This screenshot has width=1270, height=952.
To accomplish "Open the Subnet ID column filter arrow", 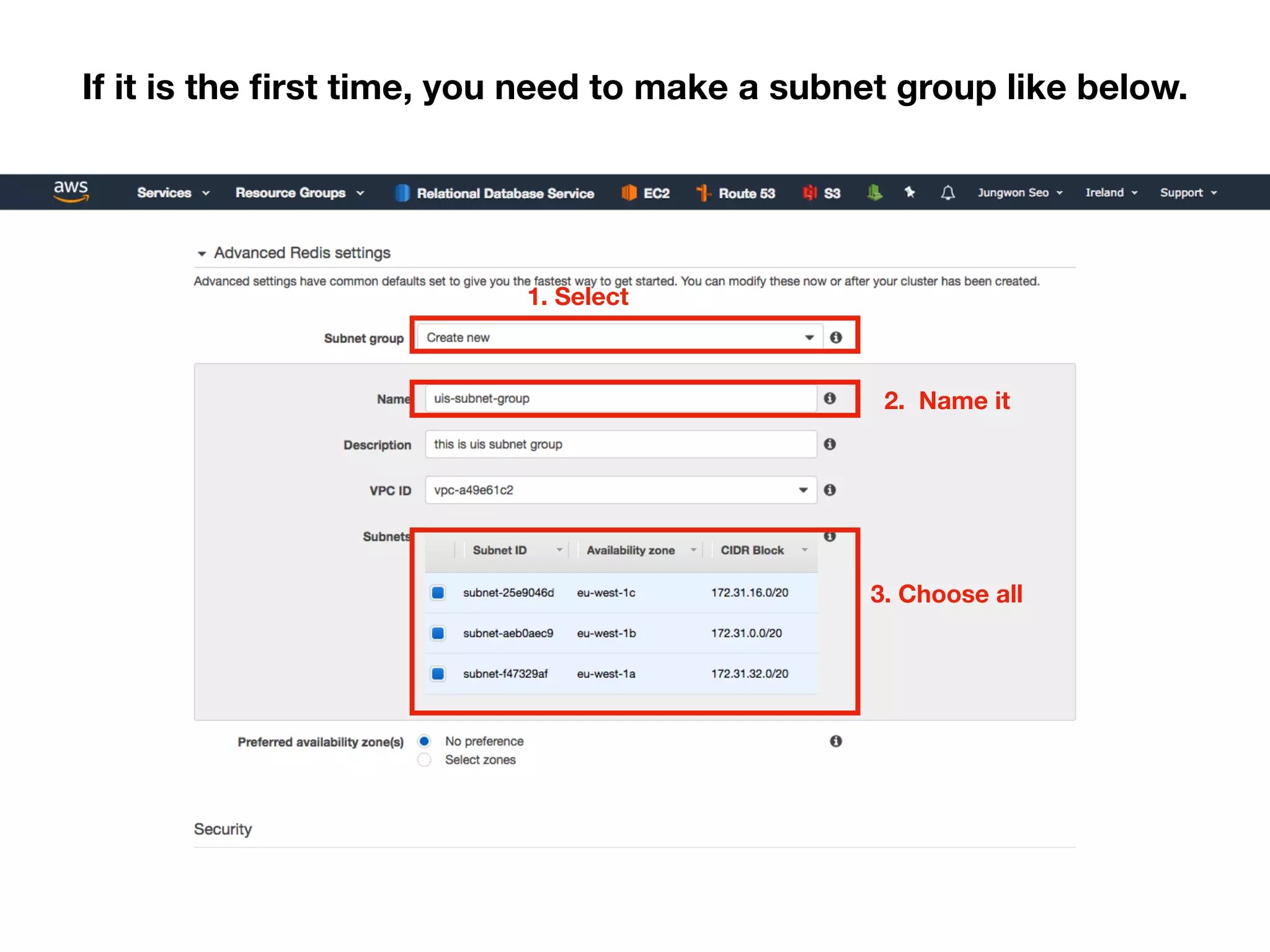I will point(559,550).
